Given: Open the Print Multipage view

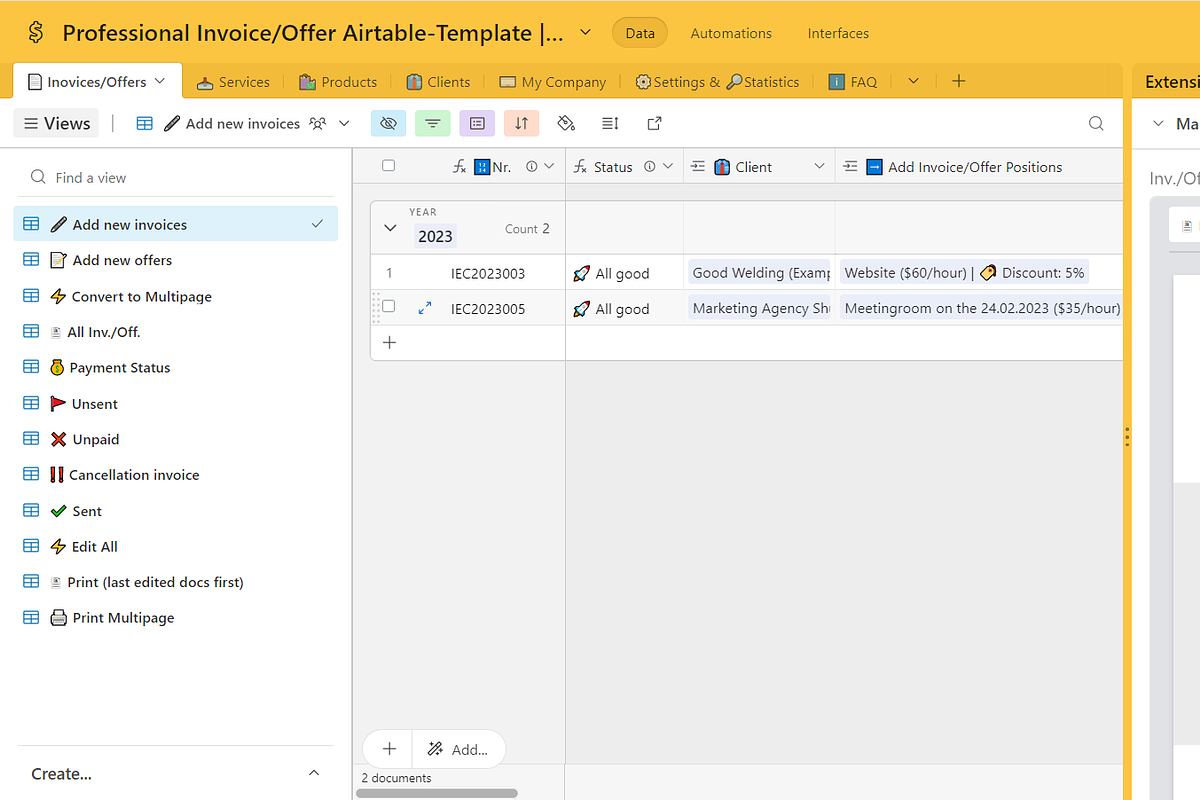Looking at the screenshot, I should pyautogui.click(x=175, y=618).
